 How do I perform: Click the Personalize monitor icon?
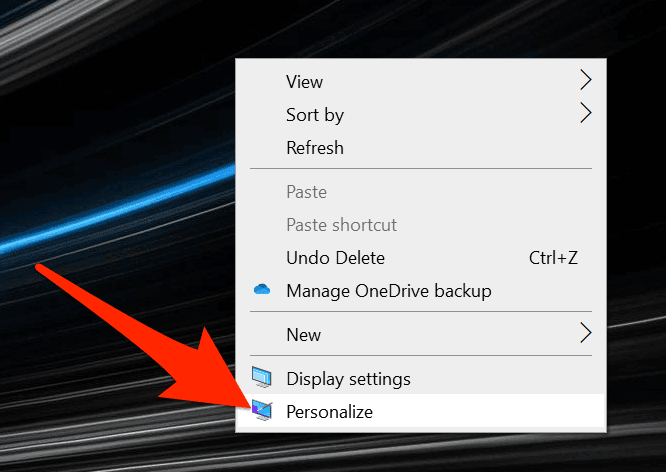click(262, 410)
